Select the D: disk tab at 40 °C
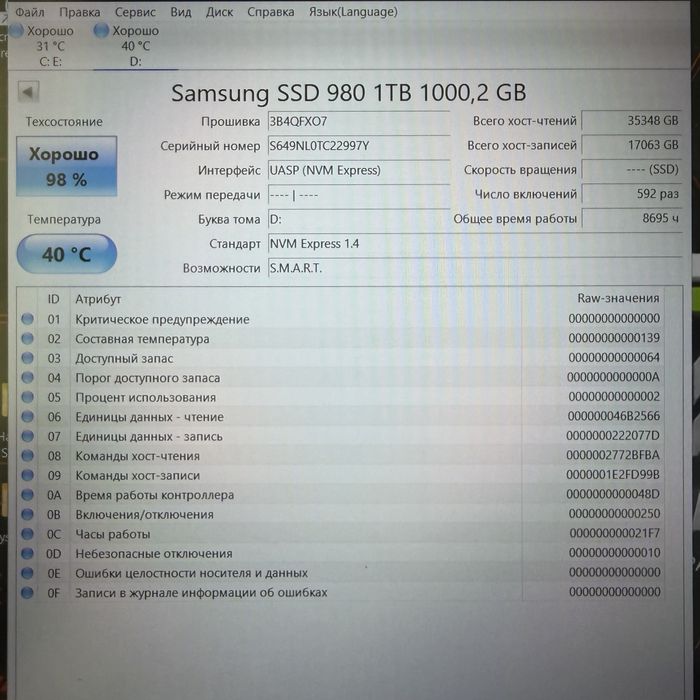700x700 pixels. [x=135, y=46]
